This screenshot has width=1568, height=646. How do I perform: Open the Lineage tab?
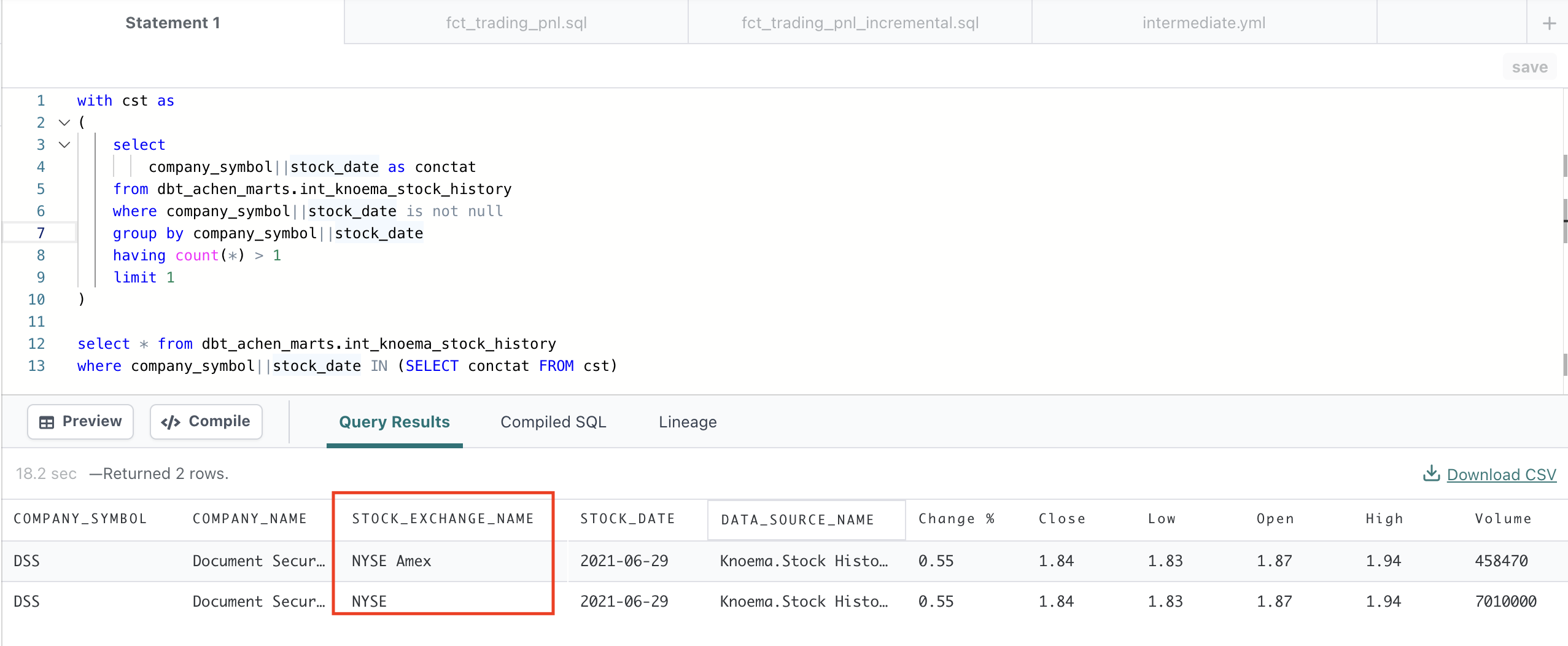[688, 422]
